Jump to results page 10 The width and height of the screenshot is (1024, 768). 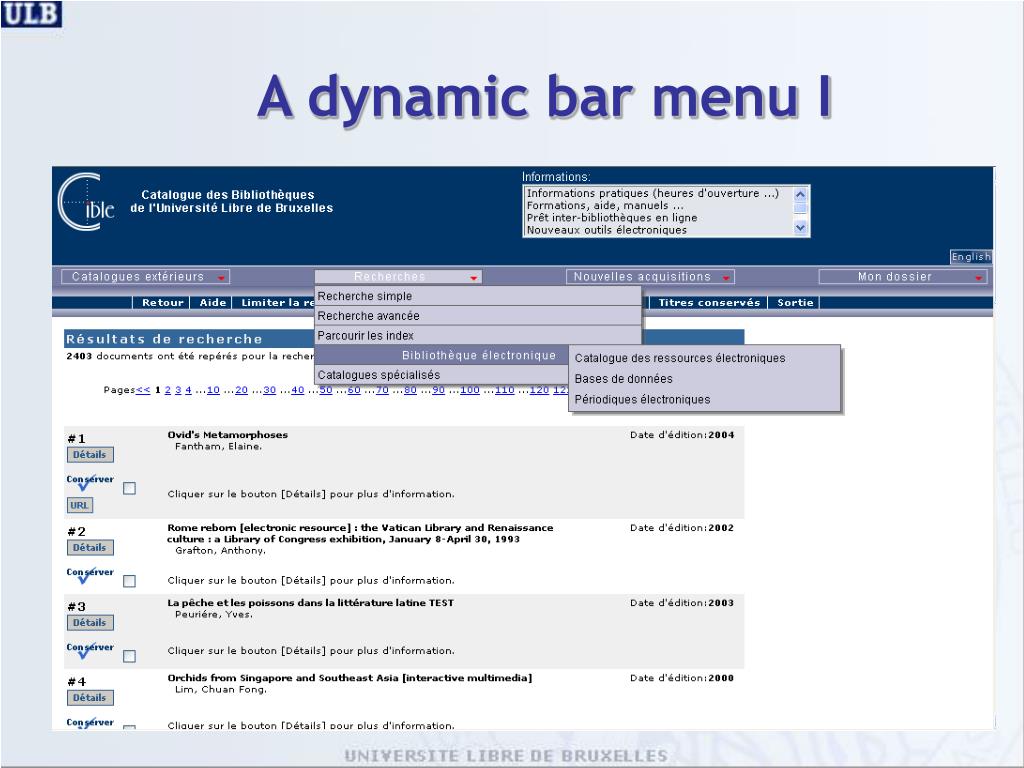coord(213,390)
